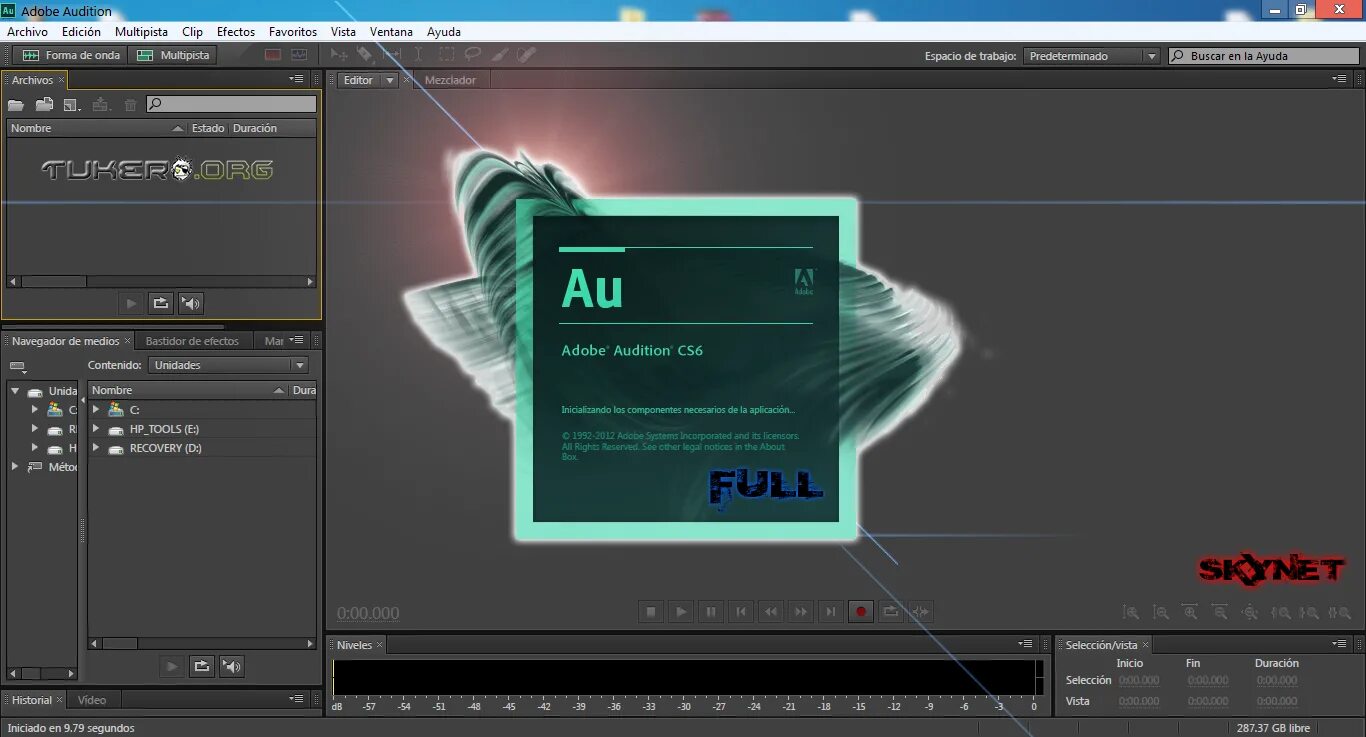Expand the C: drive row

[96, 409]
